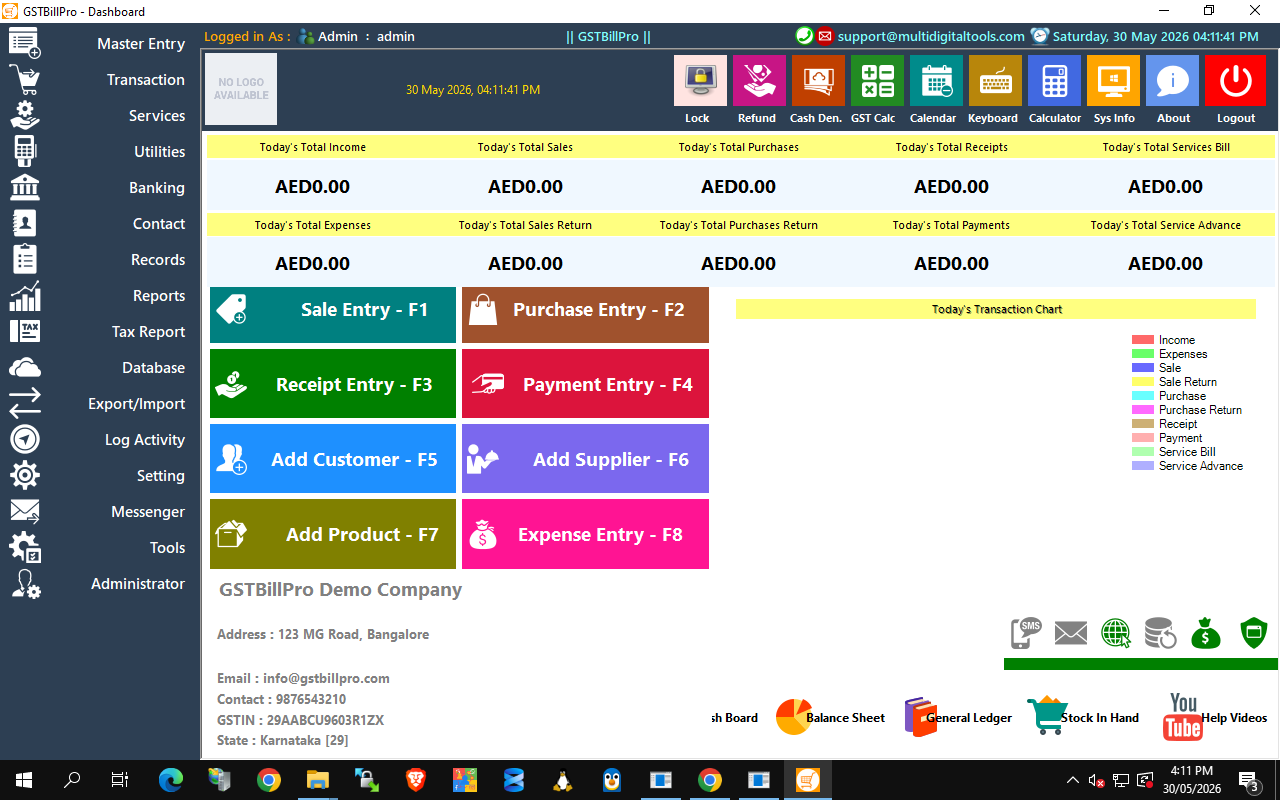Open the GST Calc tool

[x=877, y=81]
